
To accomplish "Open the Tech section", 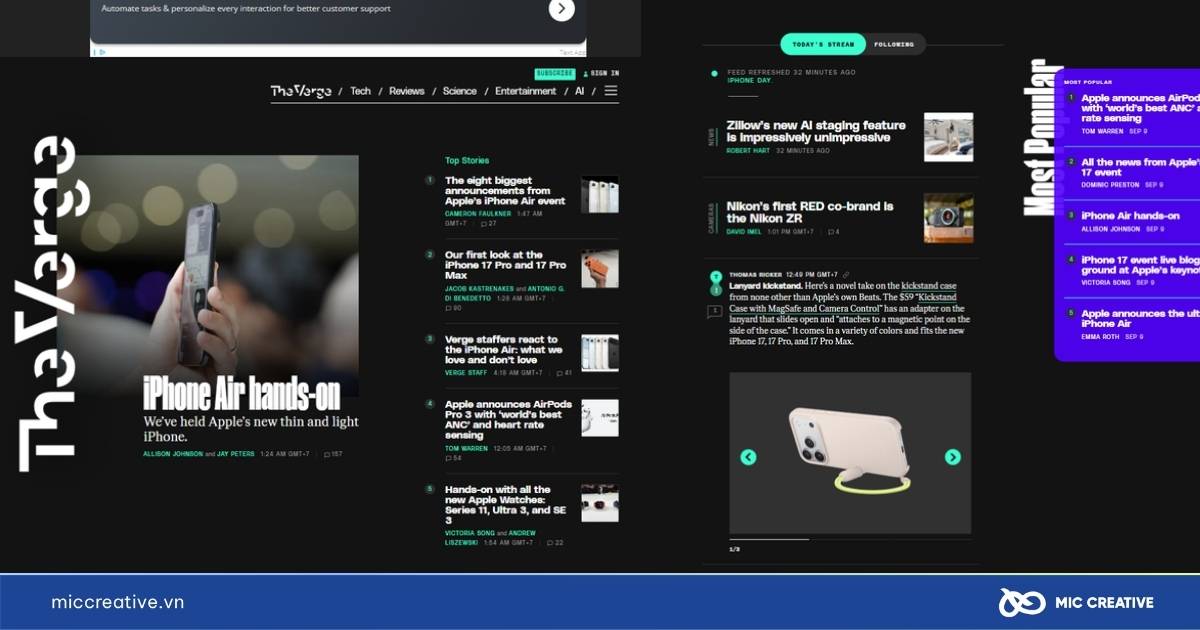I will tap(360, 91).
